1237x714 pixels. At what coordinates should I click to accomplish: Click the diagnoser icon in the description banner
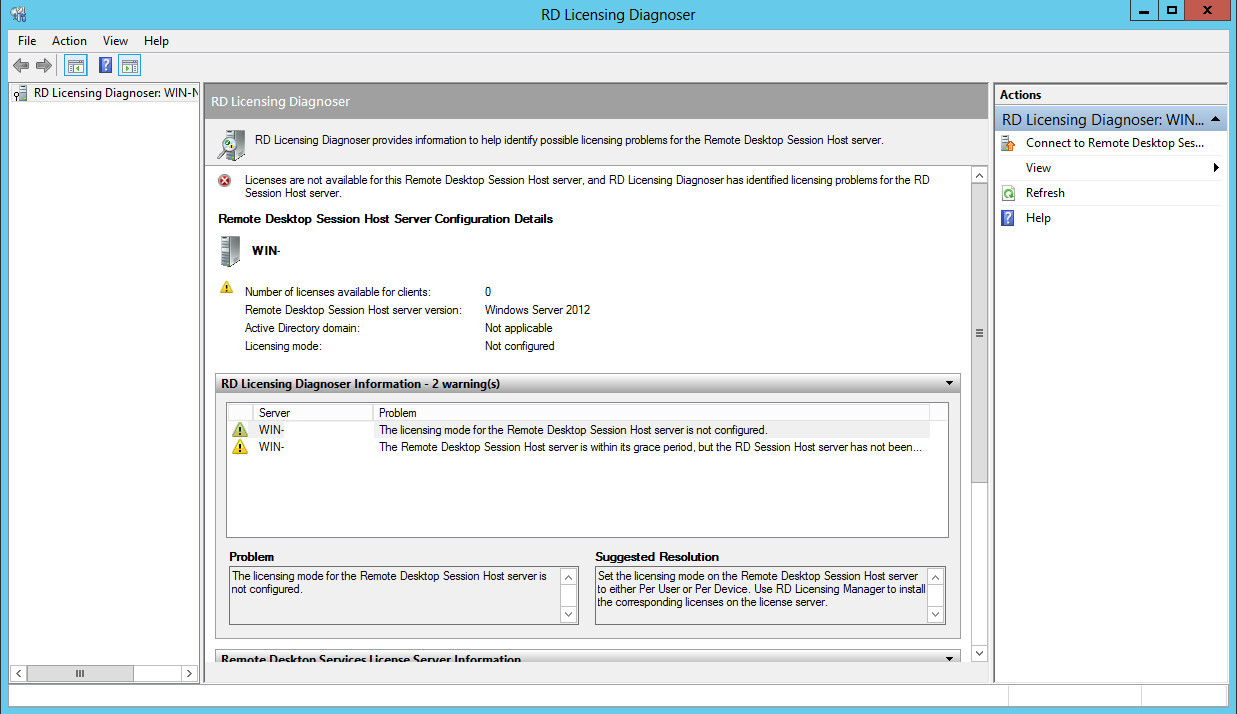pyautogui.click(x=231, y=144)
